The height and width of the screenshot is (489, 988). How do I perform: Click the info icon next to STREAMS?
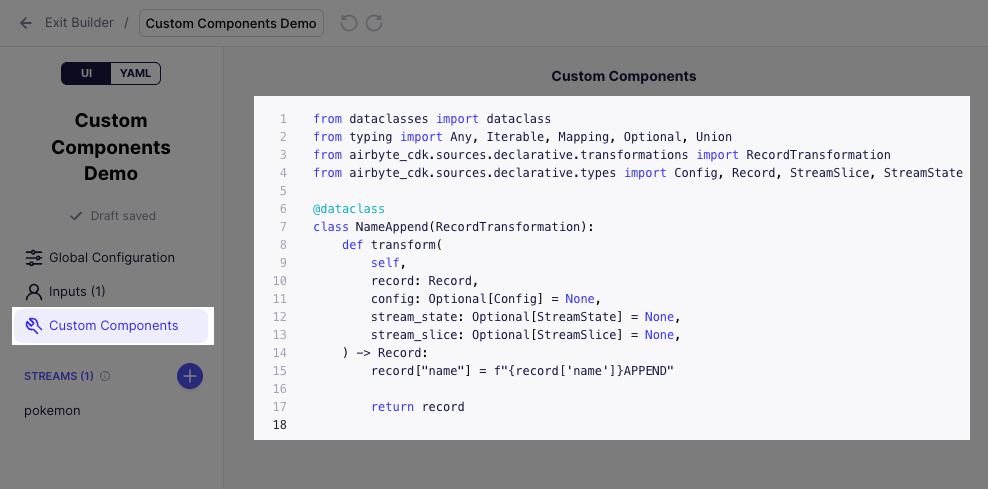click(x=105, y=377)
